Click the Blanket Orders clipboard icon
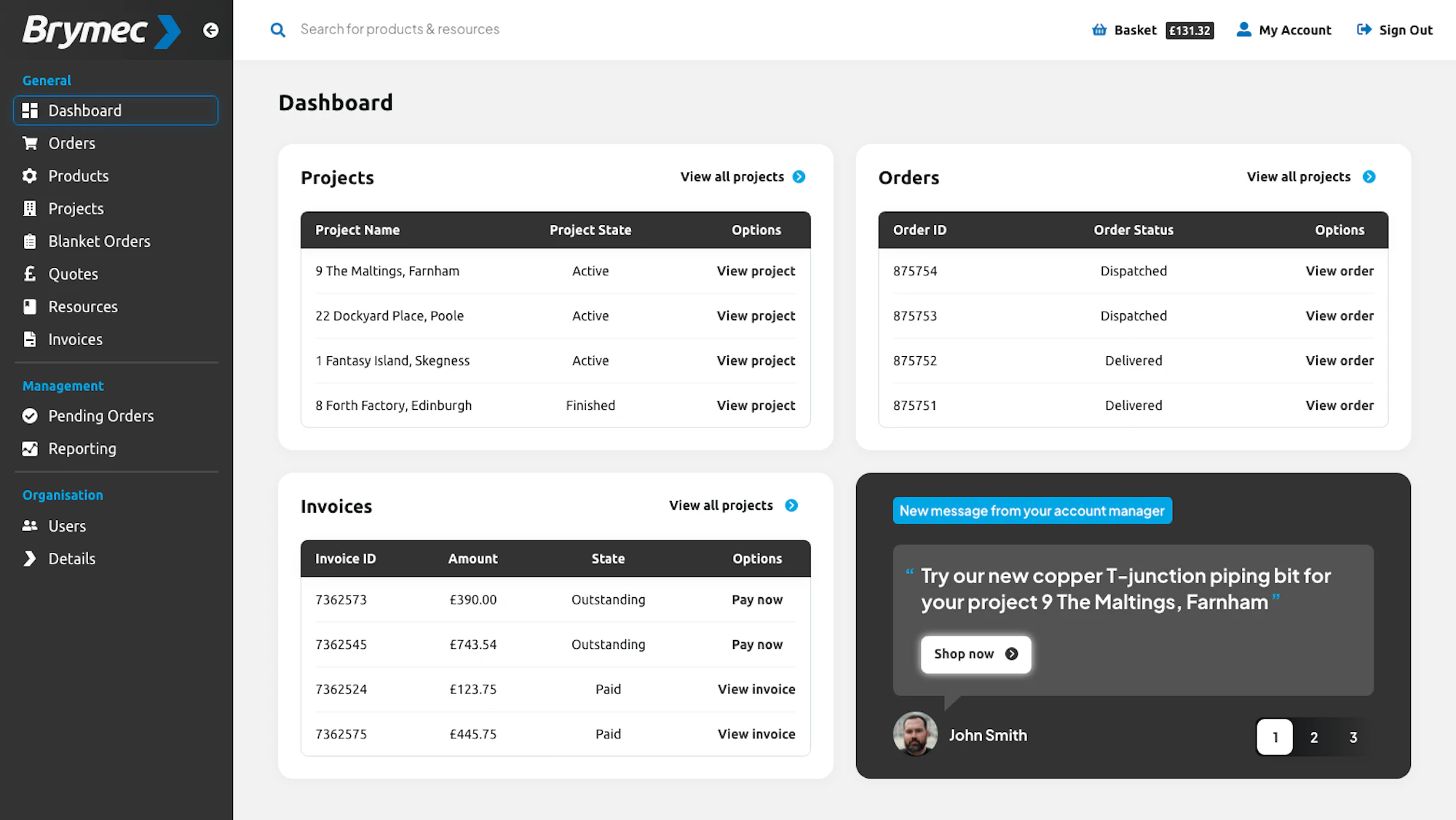 (x=30, y=241)
